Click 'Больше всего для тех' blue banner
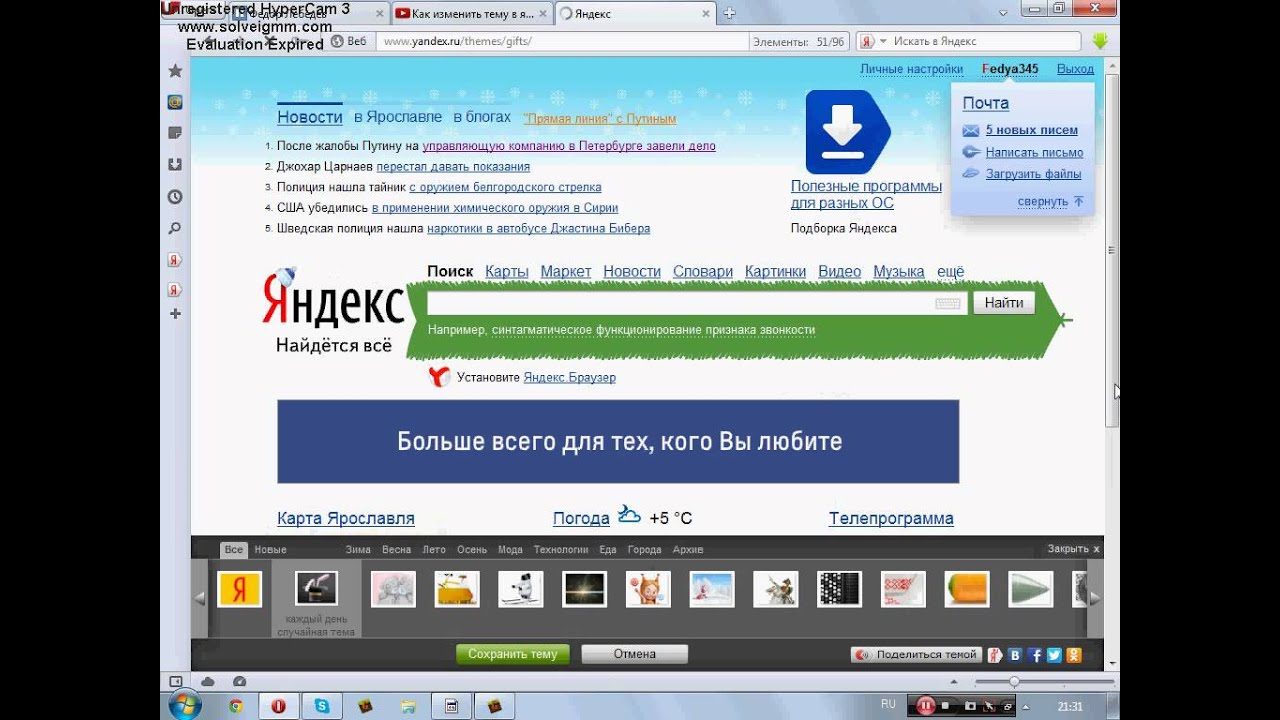Screen dimensions: 1280x720 tap(618, 441)
